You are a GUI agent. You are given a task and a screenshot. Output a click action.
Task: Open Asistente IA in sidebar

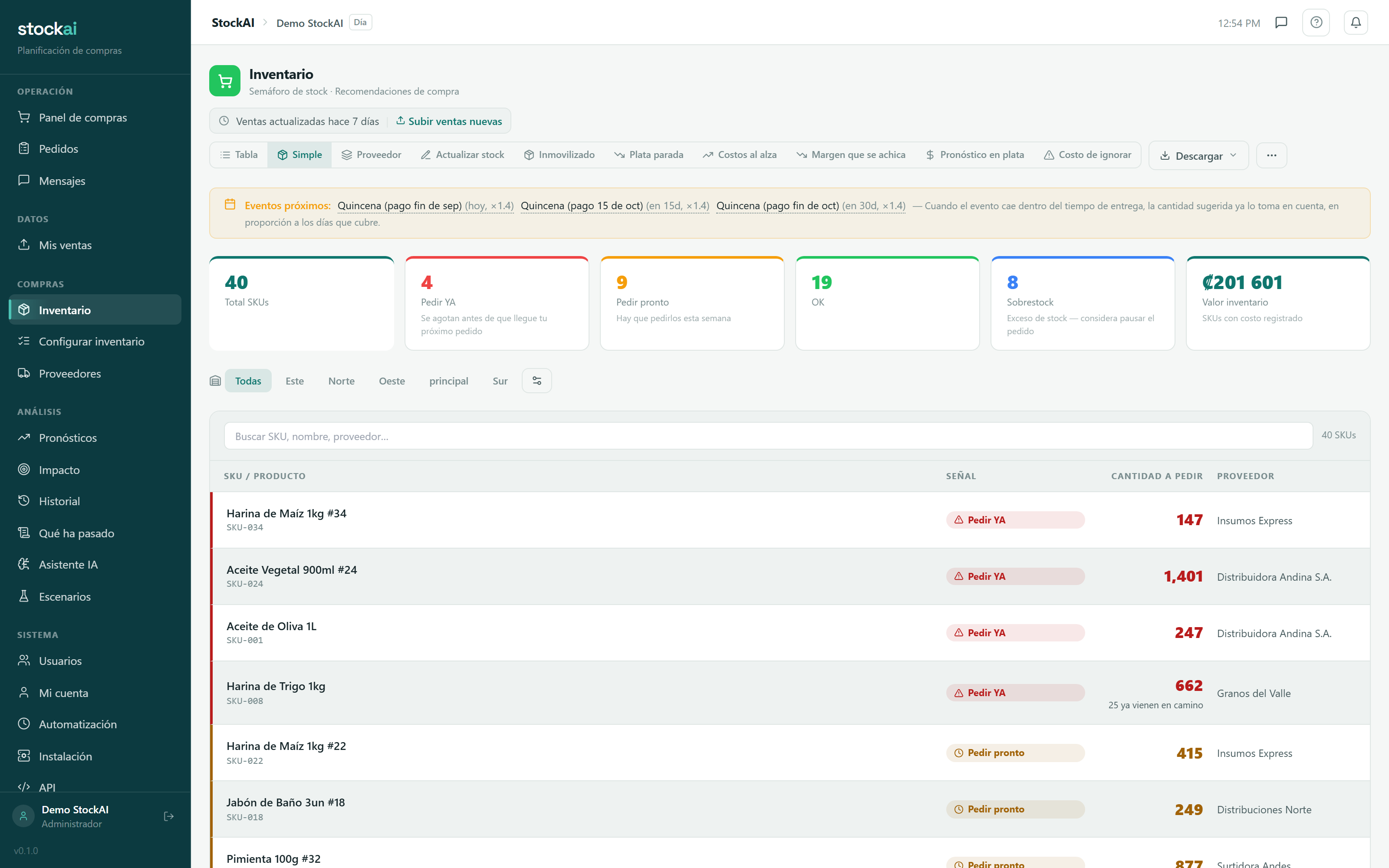[x=95, y=565]
